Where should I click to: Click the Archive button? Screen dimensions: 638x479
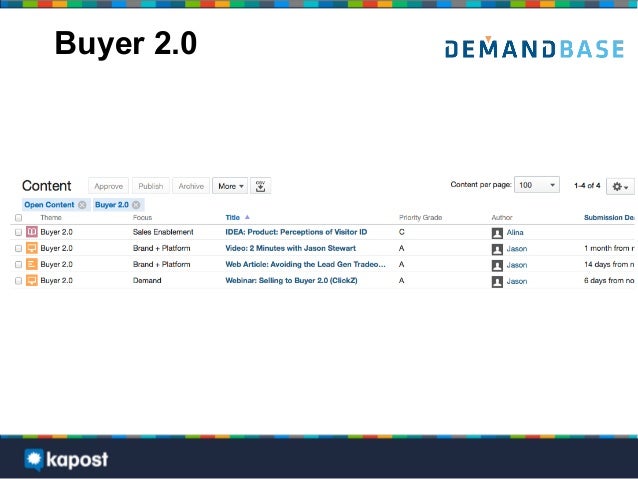(191, 186)
